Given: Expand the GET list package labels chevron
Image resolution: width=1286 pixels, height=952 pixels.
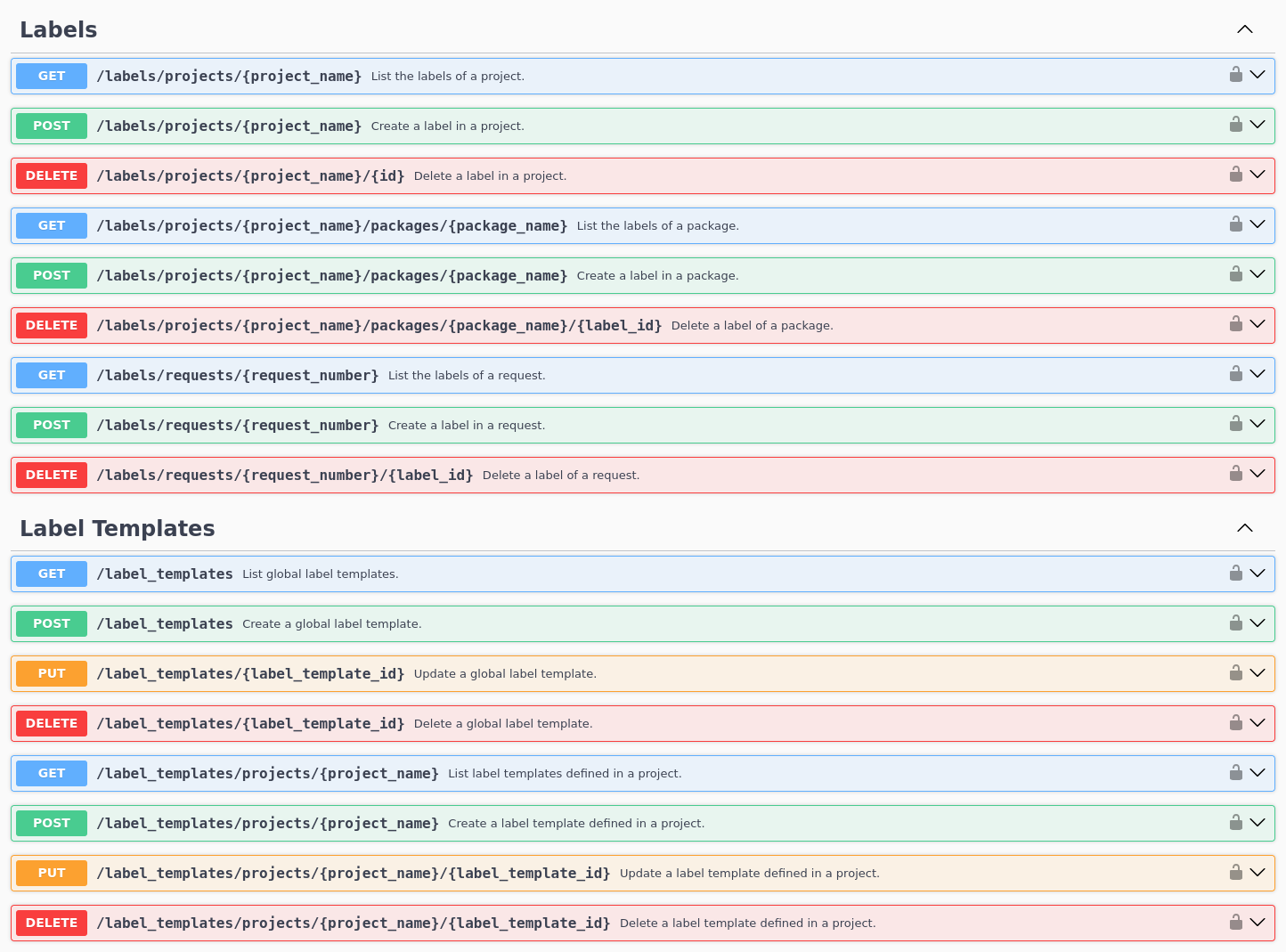Looking at the screenshot, I should pos(1257,225).
